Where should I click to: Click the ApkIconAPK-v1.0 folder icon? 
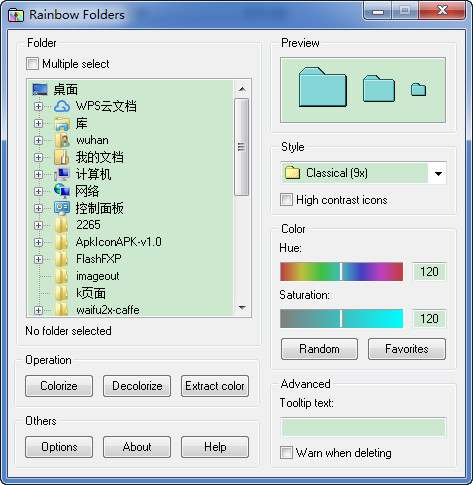[x=62, y=242]
